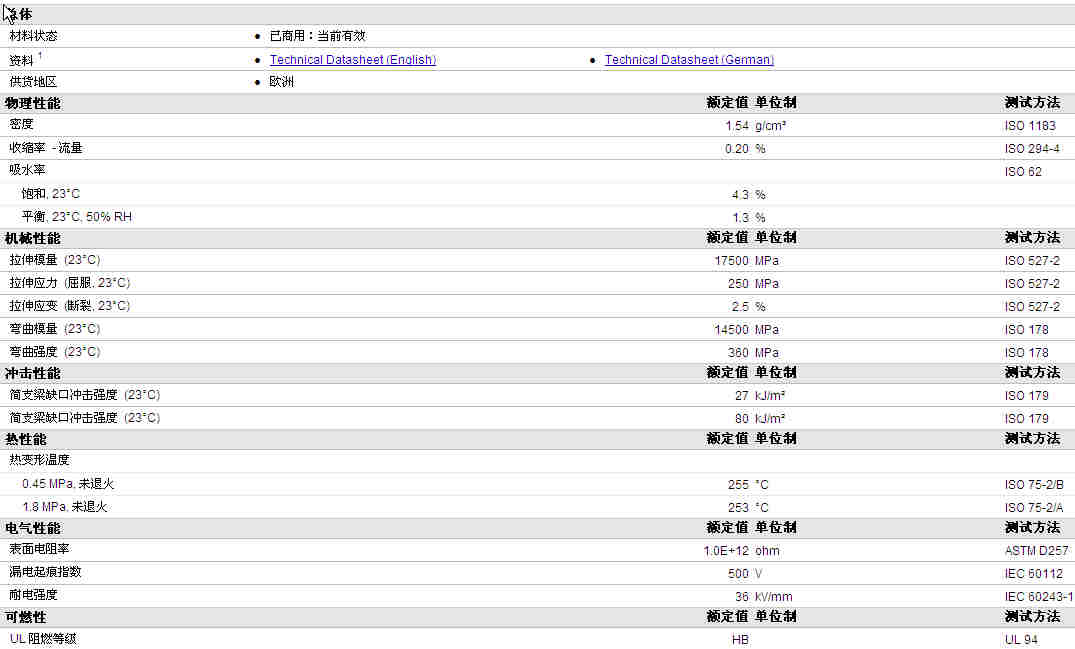The image size is (1075, 649).
Task: Select the 0.45 MPa, 未退火 sub-row
Action: point(68,484)
